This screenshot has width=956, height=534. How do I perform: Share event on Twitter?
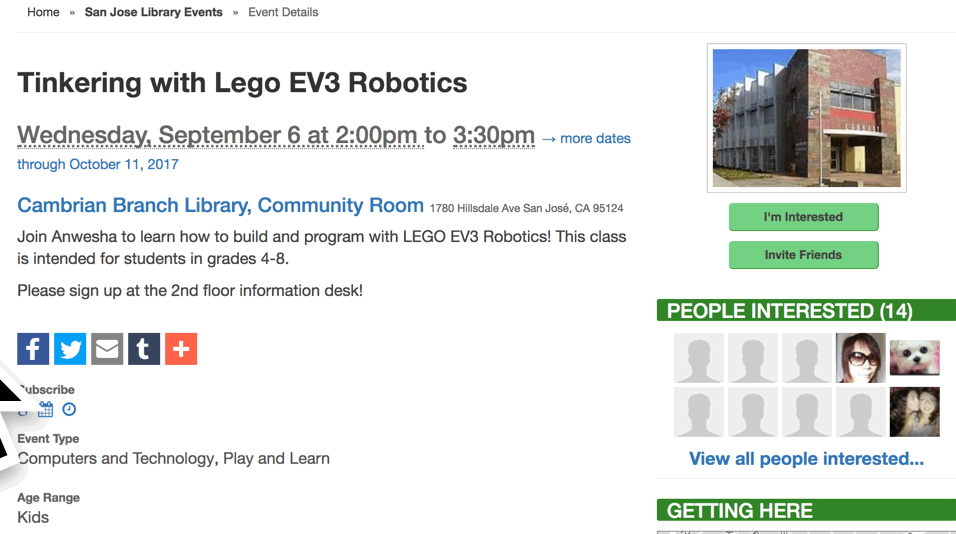point(70,349)
